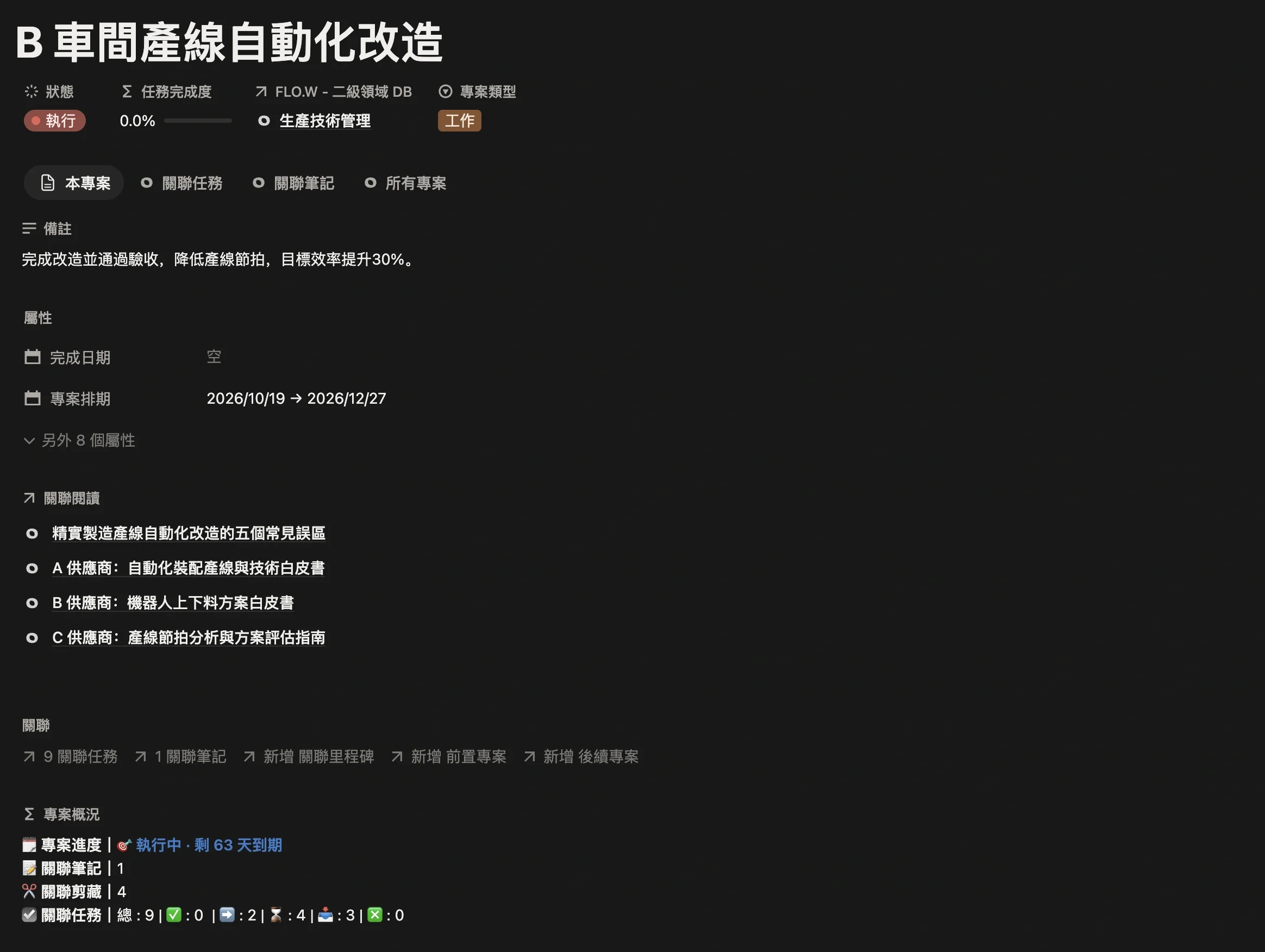1265x952 pixels.
Task: Click the 備註 note text about 效率提升30%
Action: 218,260
